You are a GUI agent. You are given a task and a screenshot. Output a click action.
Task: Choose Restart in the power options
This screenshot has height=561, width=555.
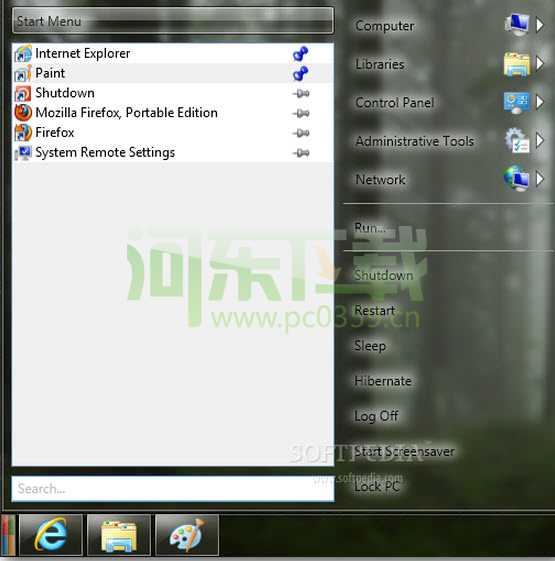point(375,311)
